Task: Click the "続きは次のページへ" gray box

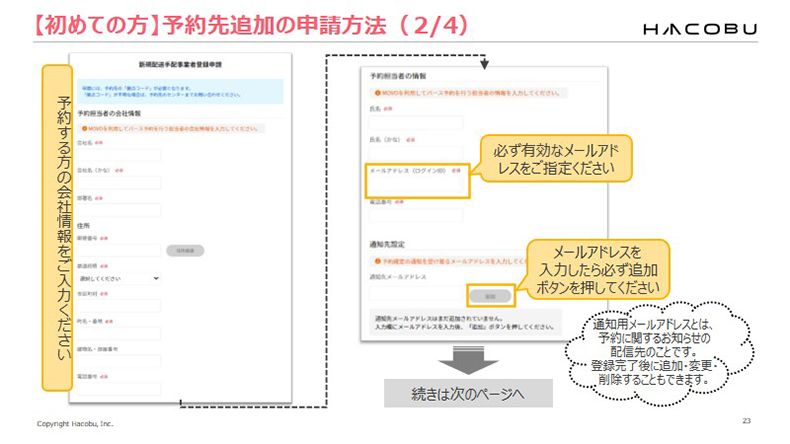Action: pyautogui.click(x=468, y=393)
